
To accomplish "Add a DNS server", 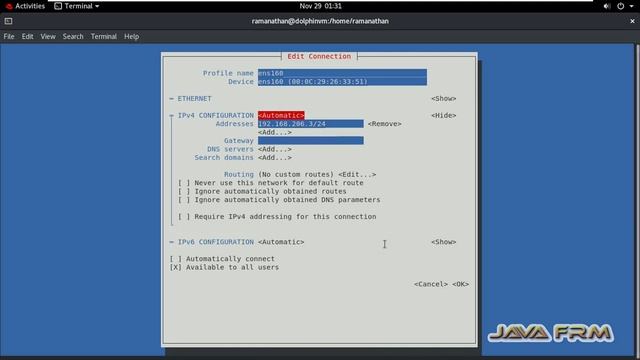I will 275,149.
